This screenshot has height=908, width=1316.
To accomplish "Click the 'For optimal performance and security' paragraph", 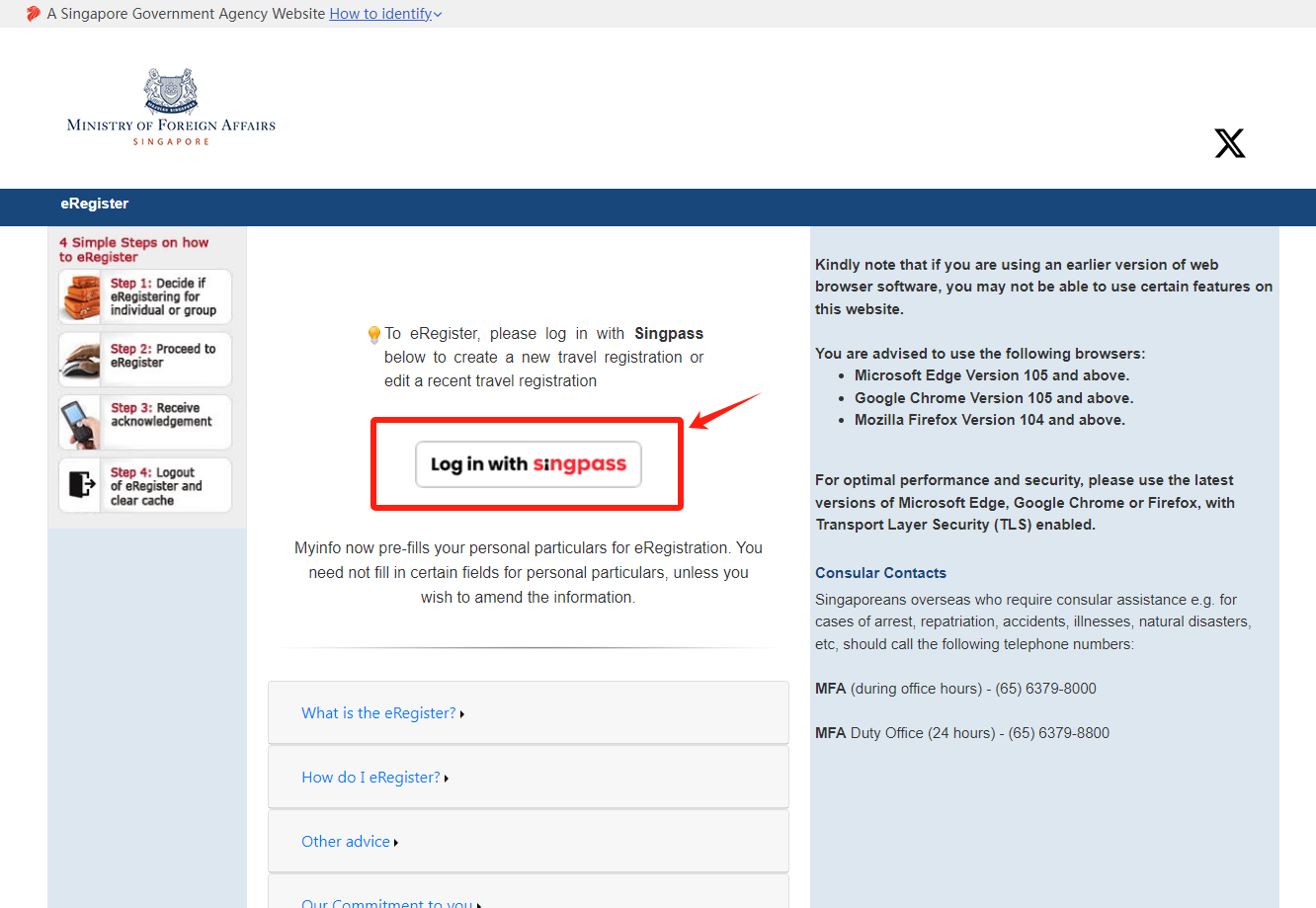I will pos(1025,503).
